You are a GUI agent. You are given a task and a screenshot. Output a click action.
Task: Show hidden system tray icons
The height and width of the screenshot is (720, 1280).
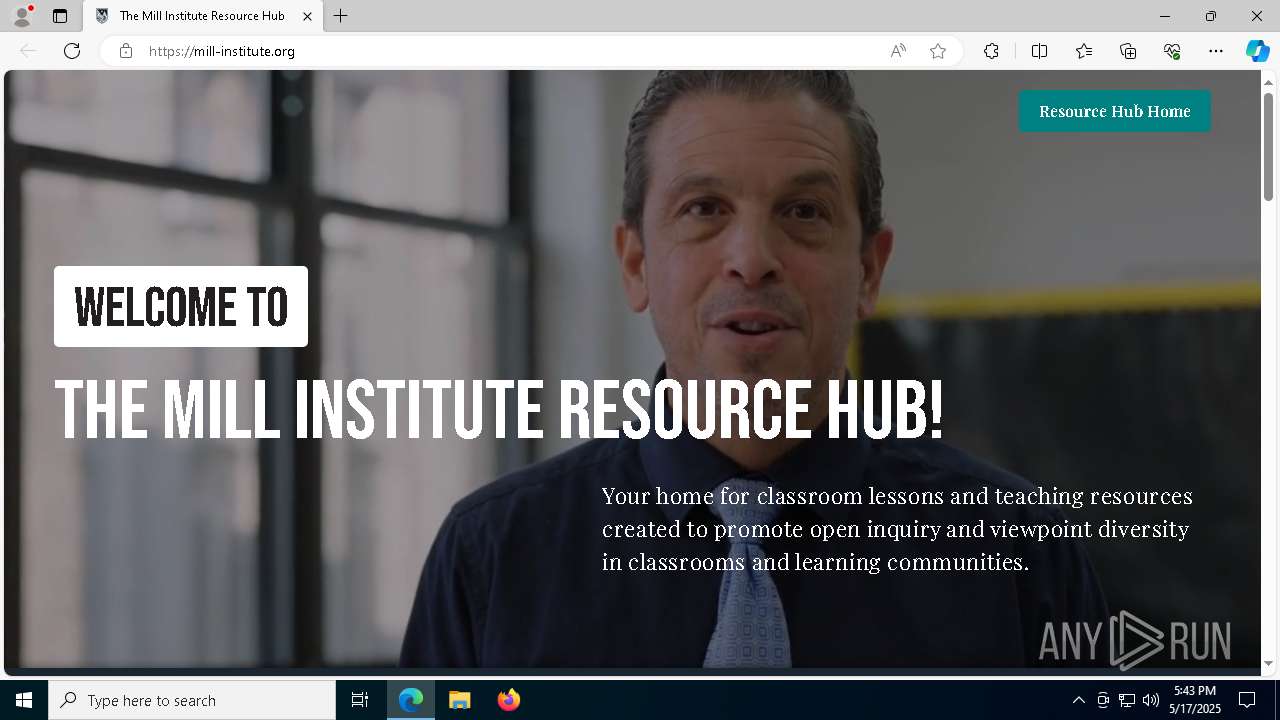[x=1079, y=700]
